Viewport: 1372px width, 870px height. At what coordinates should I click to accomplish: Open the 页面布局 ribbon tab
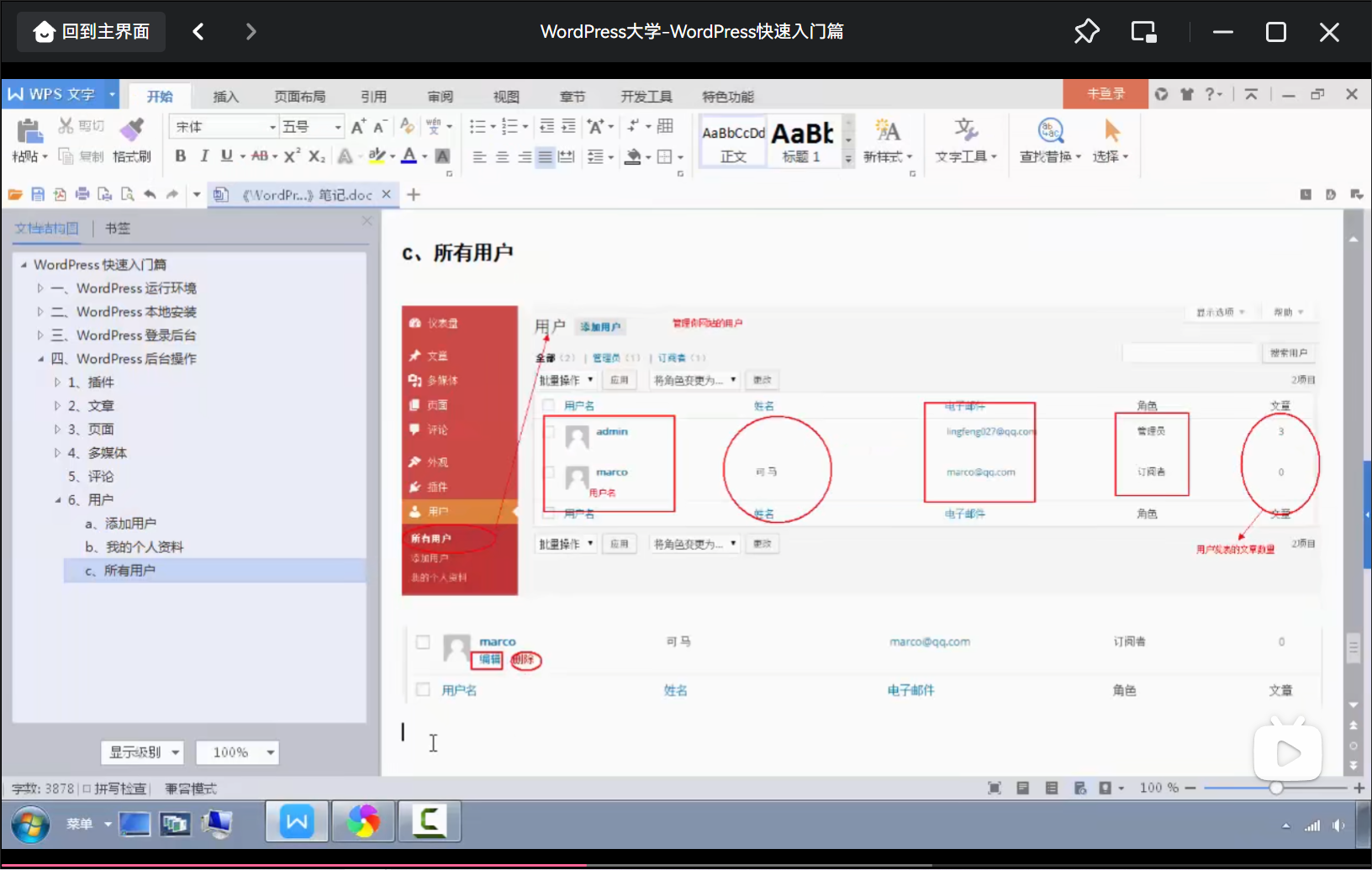coord(299,97)
